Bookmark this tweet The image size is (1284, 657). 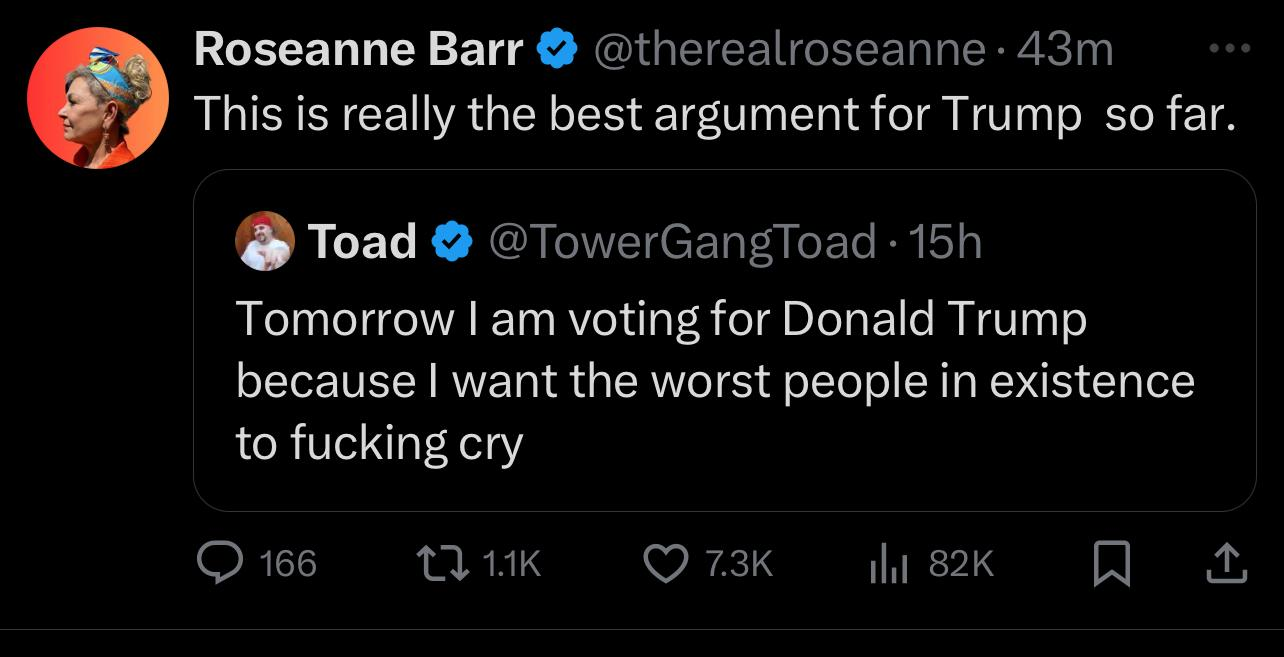[1110, 565]
